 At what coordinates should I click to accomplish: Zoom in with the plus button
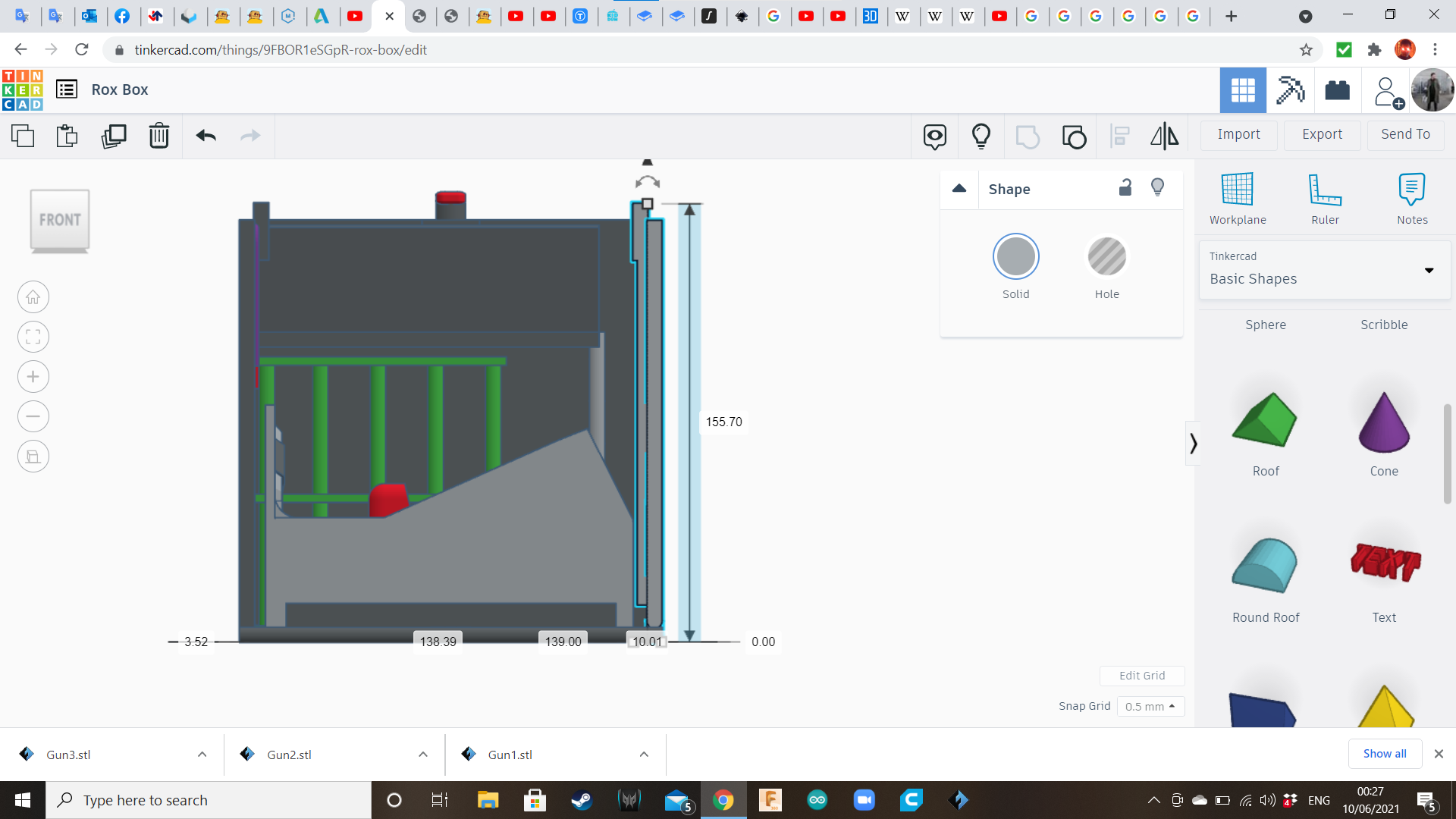[33, 377]
